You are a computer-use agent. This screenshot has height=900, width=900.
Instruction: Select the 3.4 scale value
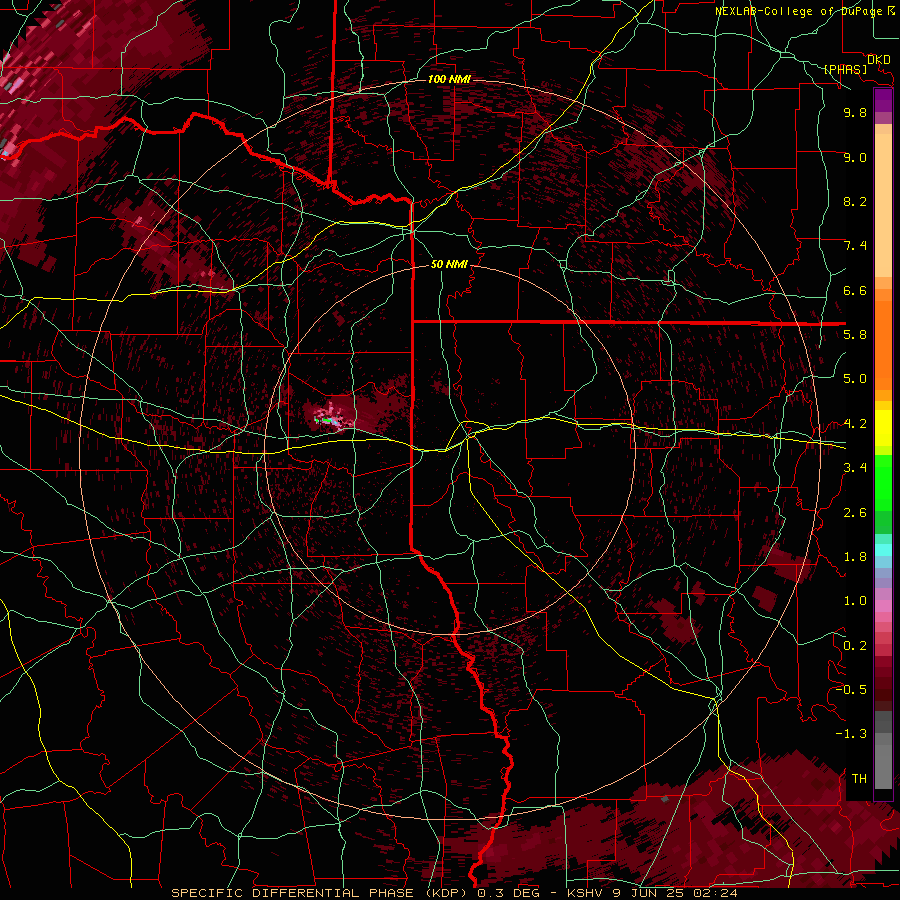pos(855,468)
